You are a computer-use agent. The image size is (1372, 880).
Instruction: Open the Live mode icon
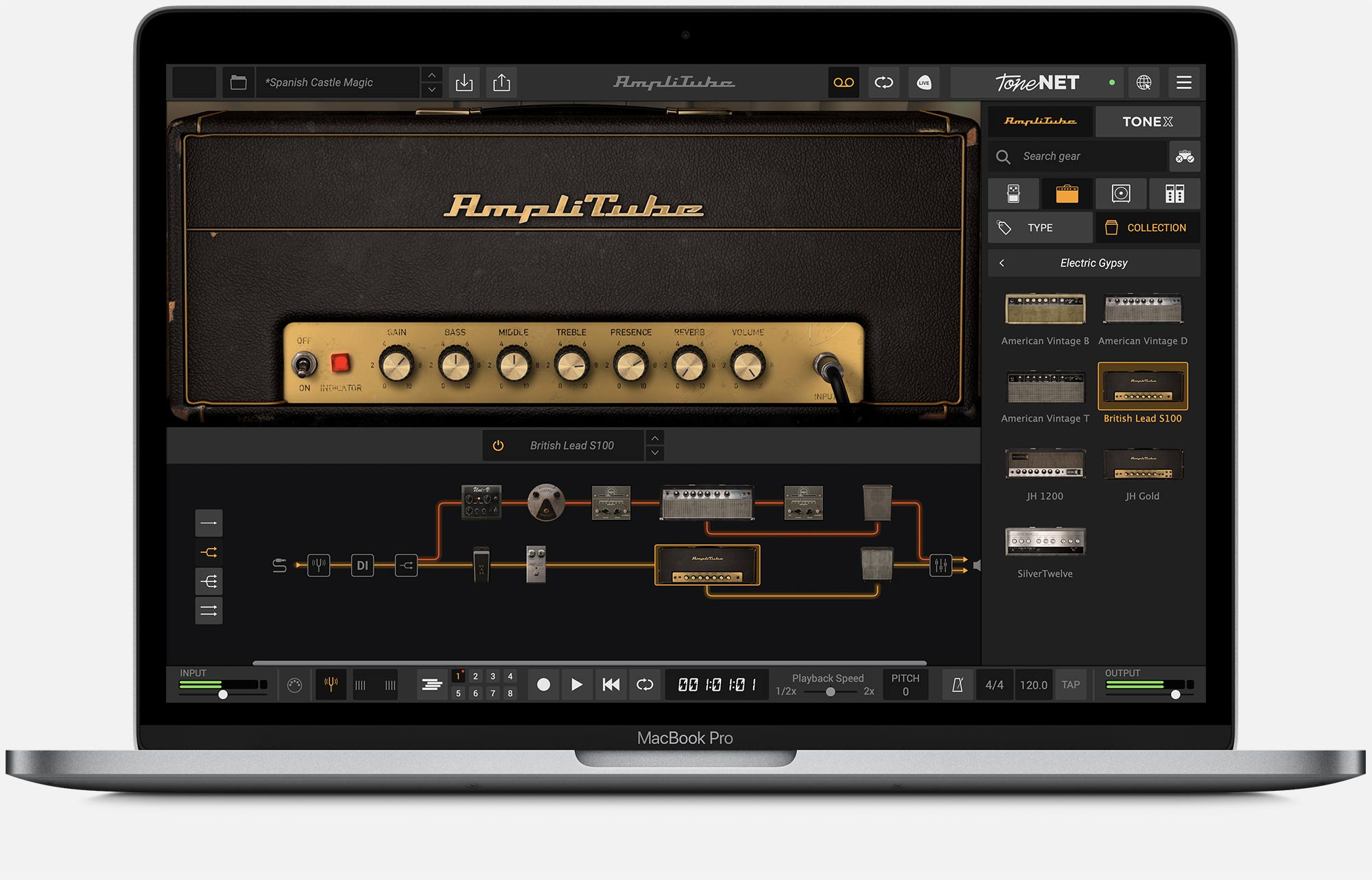tap(923, 83)
